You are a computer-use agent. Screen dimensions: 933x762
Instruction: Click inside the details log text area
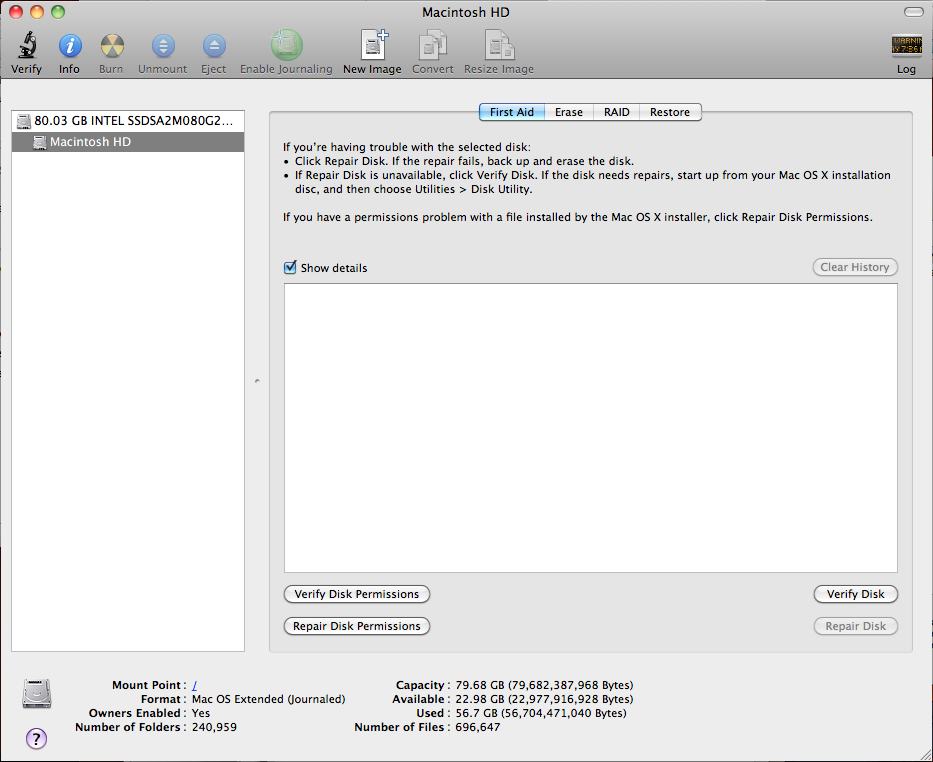click(x=591, y=428)
